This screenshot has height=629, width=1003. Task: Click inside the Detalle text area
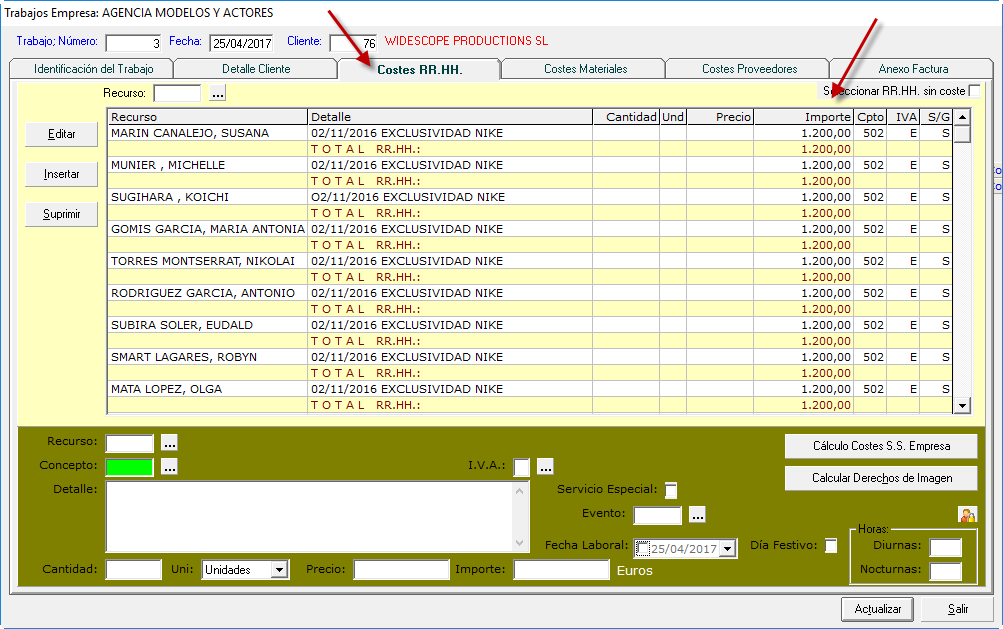(x=310, y=516)
